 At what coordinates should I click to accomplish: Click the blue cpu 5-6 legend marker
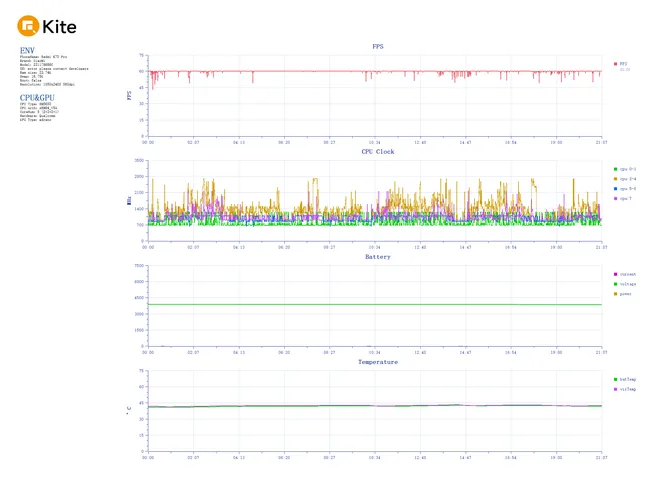615,188
